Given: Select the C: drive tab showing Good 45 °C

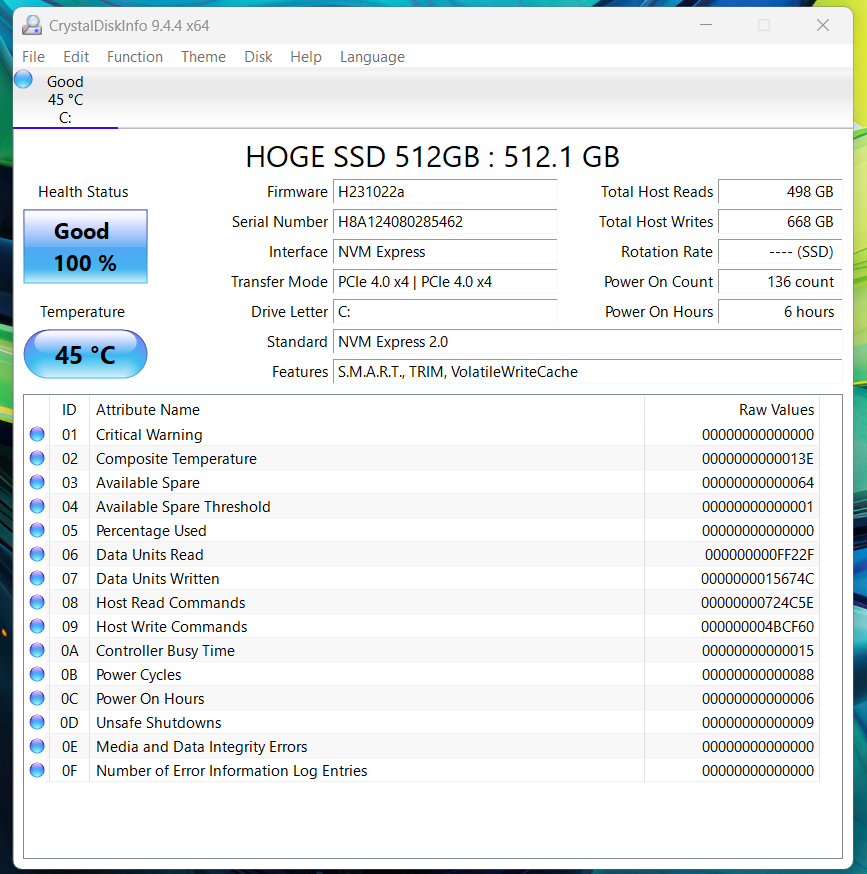Looking at the screenshot, I should point(66,99).
